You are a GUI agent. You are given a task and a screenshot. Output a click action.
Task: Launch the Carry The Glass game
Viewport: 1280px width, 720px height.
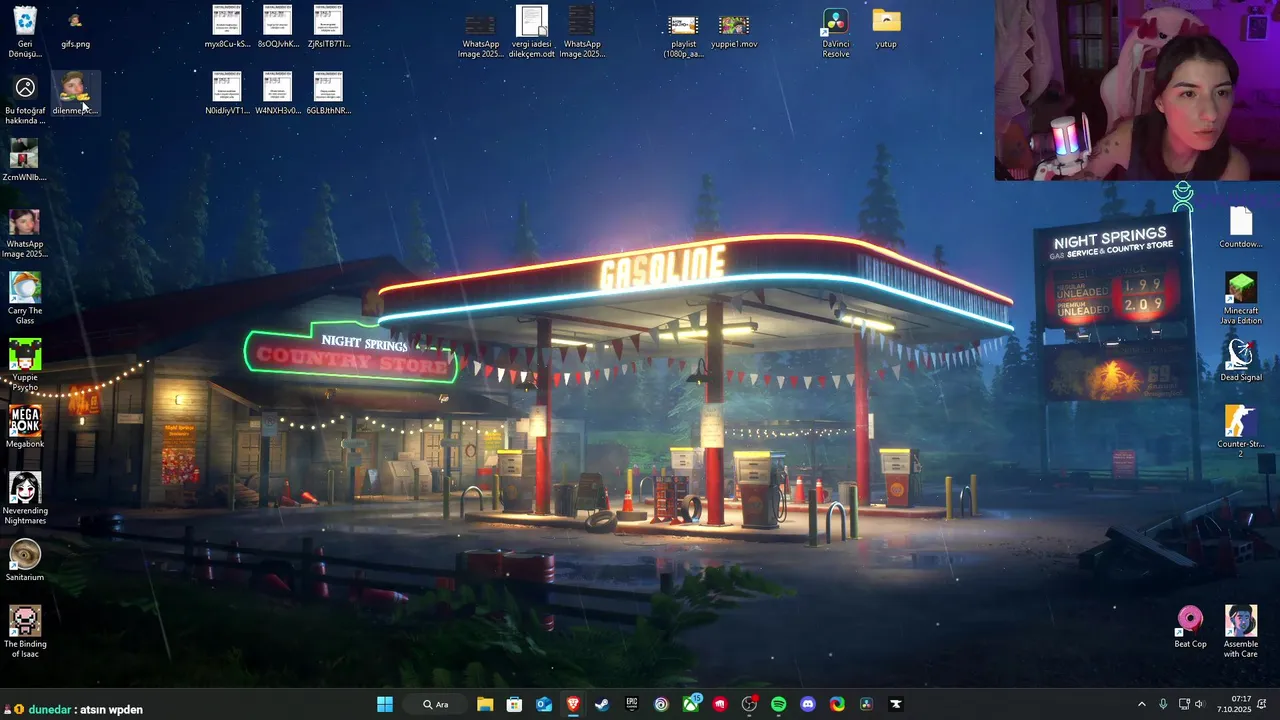pos(25,300)
